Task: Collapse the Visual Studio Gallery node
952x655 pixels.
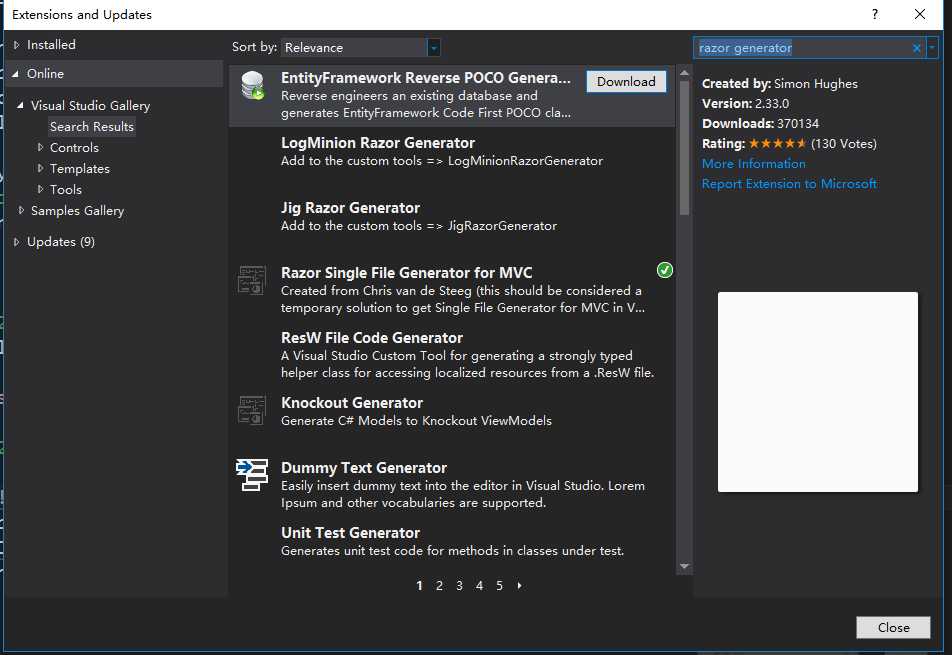Action: point(20,106)
